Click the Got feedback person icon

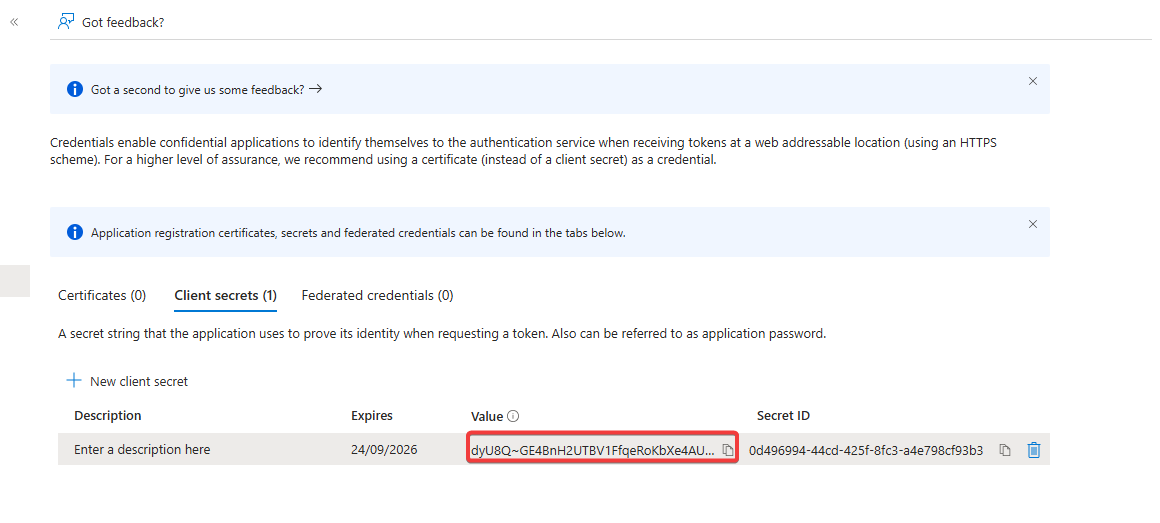tap(66, 21)
